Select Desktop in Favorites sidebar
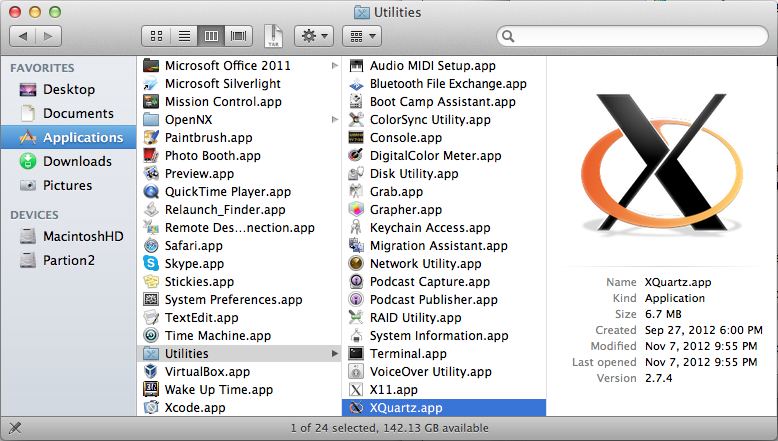 pos(69,89)
